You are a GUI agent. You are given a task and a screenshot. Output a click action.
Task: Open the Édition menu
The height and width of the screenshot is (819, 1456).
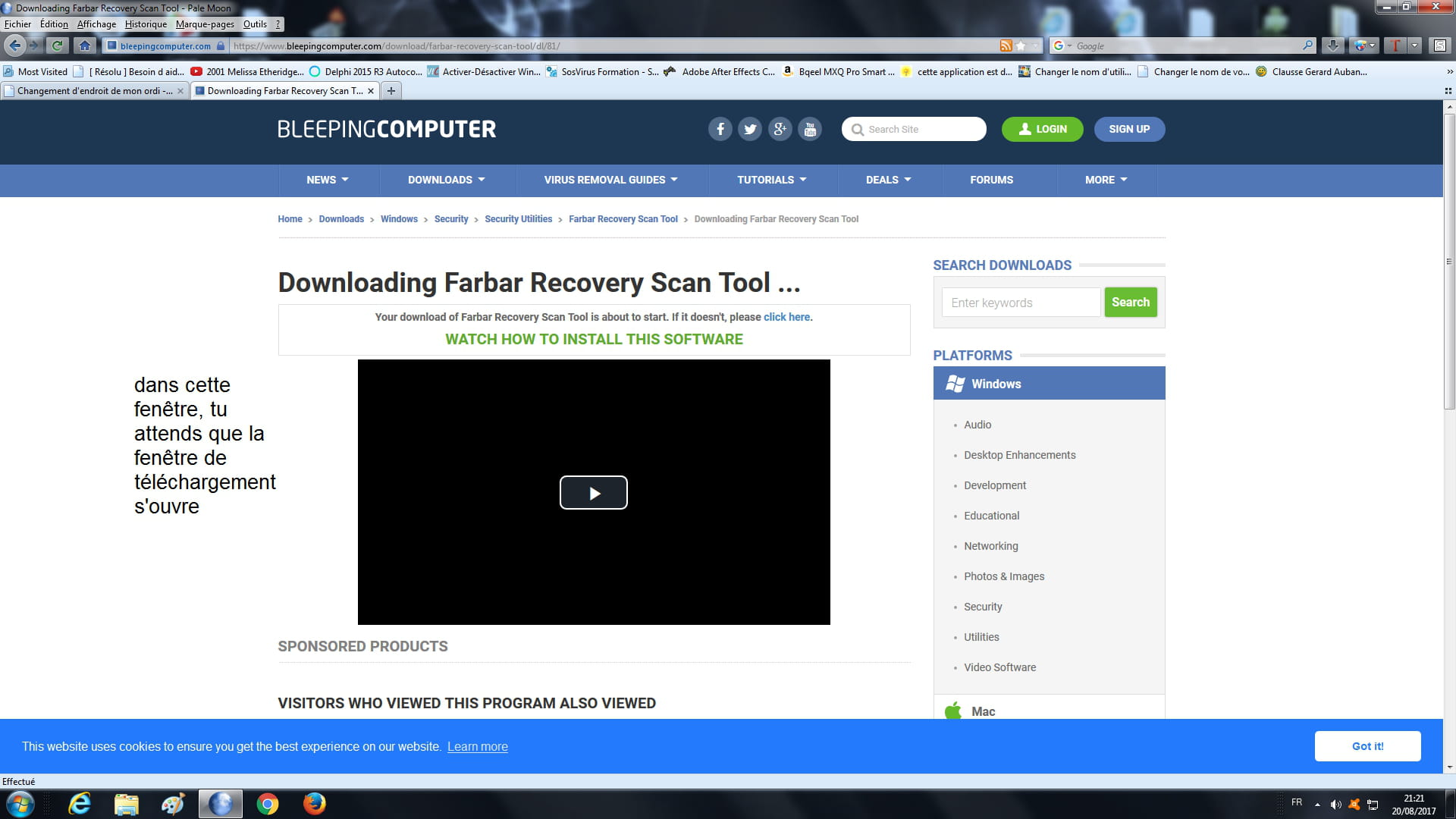tap(54, 24)
